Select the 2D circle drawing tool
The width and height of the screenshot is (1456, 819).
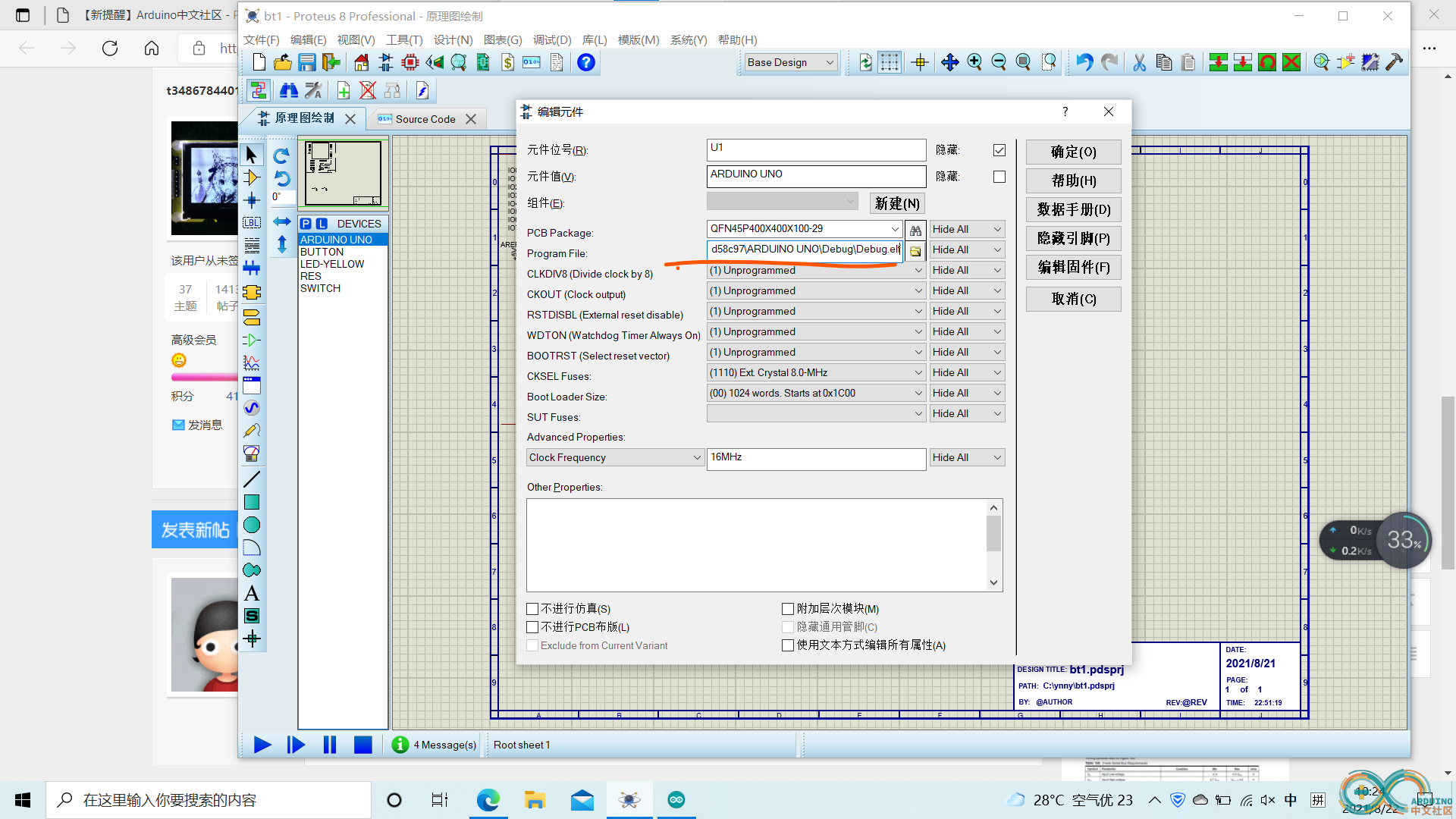252,525
